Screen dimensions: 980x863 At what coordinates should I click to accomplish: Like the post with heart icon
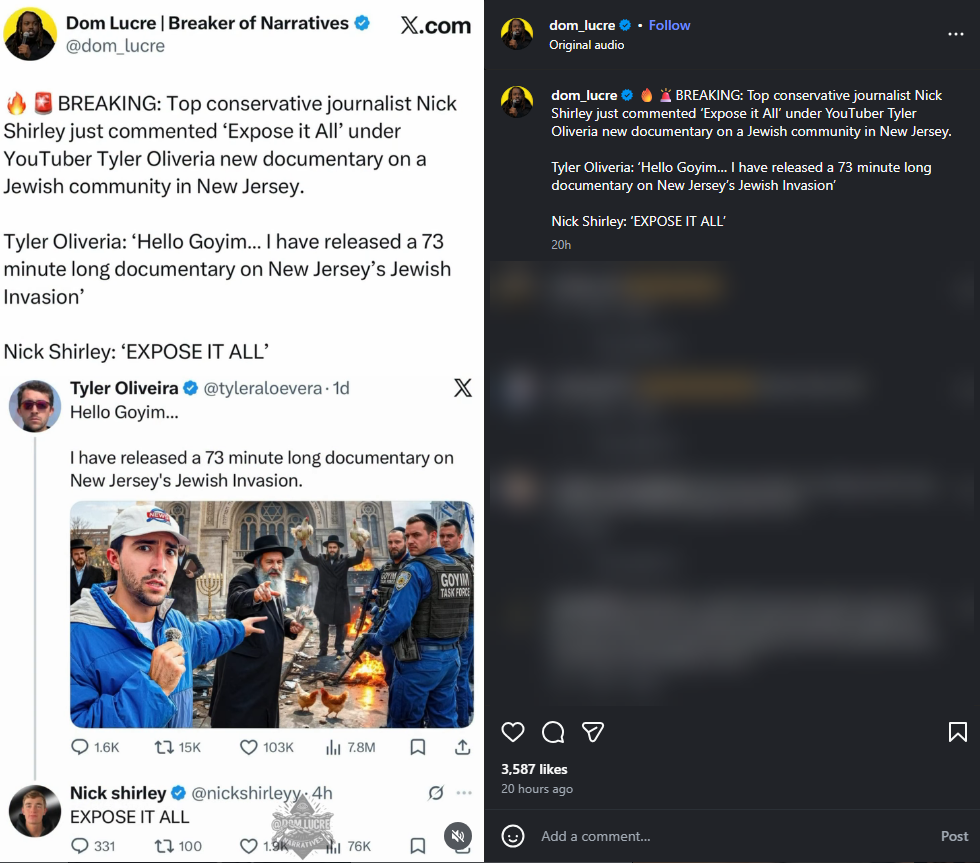point(513,732)
